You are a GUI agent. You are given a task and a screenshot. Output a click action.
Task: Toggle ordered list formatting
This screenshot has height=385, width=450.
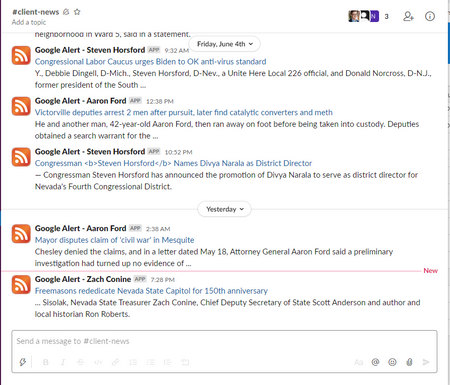(133, 362)
